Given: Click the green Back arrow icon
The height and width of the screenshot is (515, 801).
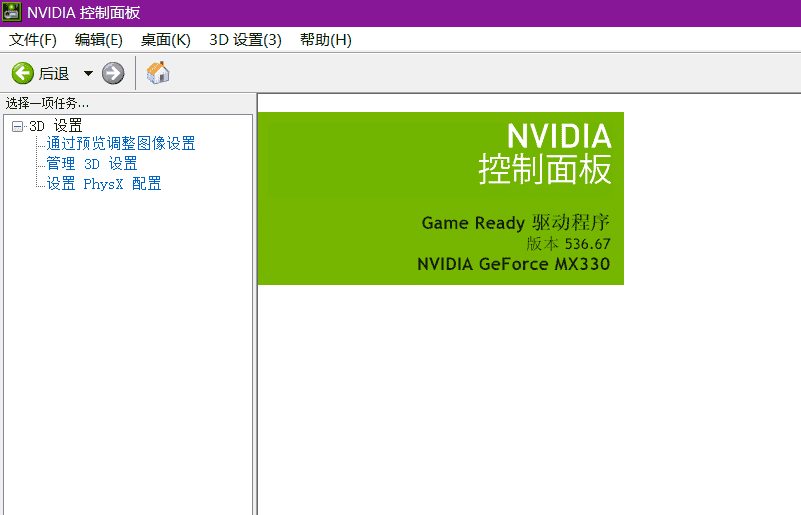Looking at the screenshot, I should click(22, 73).
